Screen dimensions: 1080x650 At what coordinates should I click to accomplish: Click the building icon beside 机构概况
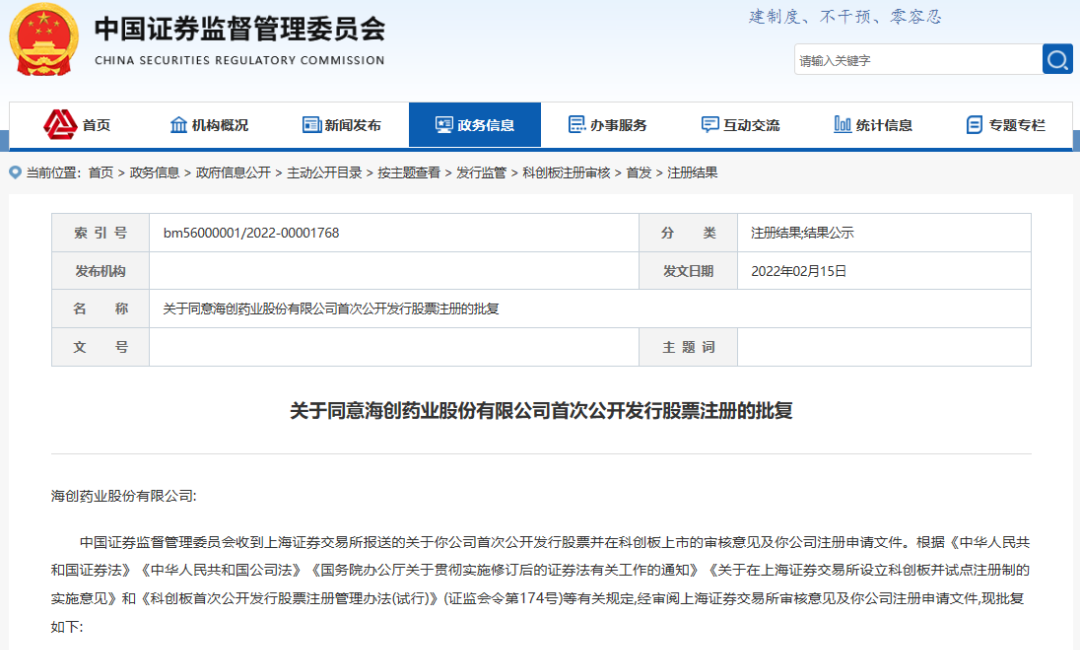(x=178, y=125)
